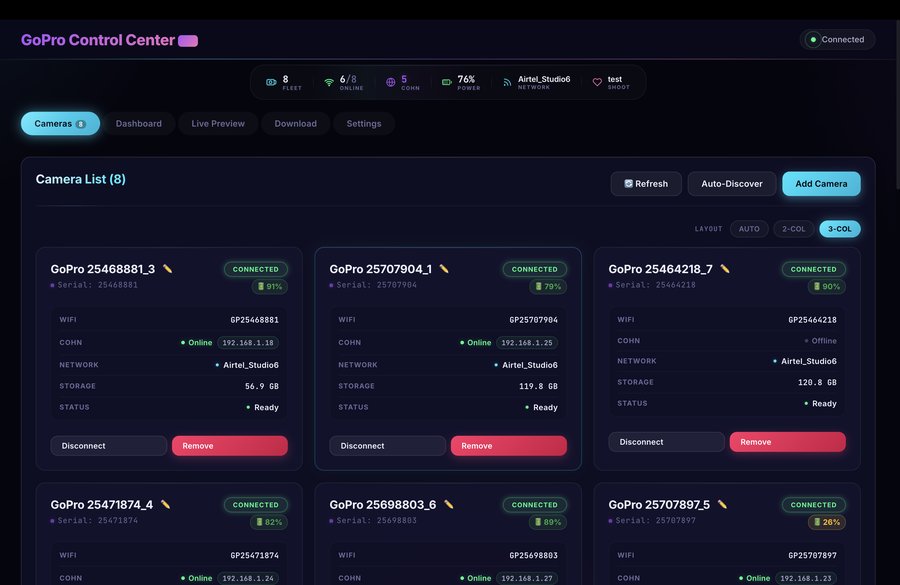Screen dimensions: 900x585
Task: Click IP address 192.168.1.18
Action: pos(248,343)
